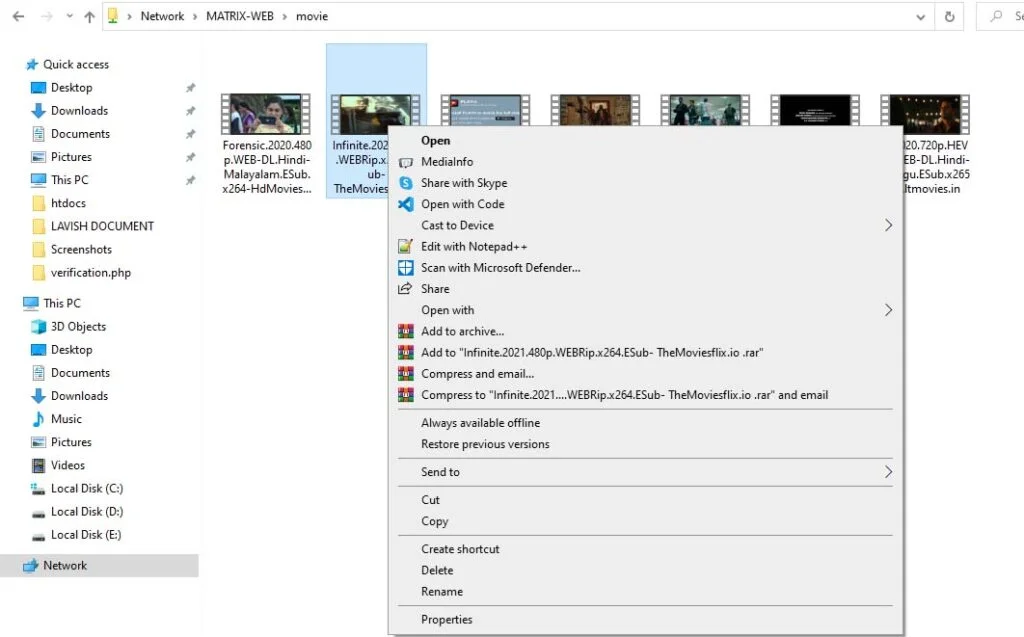
Task: Click the Share icon in context menu
Action: [406, 289]
